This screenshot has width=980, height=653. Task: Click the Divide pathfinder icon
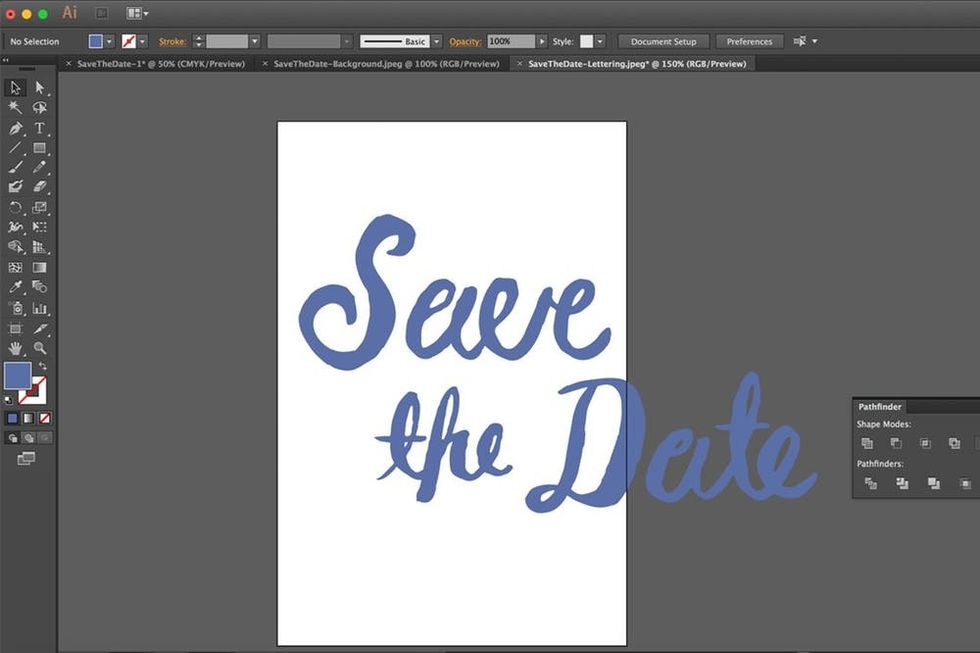[x=870, y=483]
